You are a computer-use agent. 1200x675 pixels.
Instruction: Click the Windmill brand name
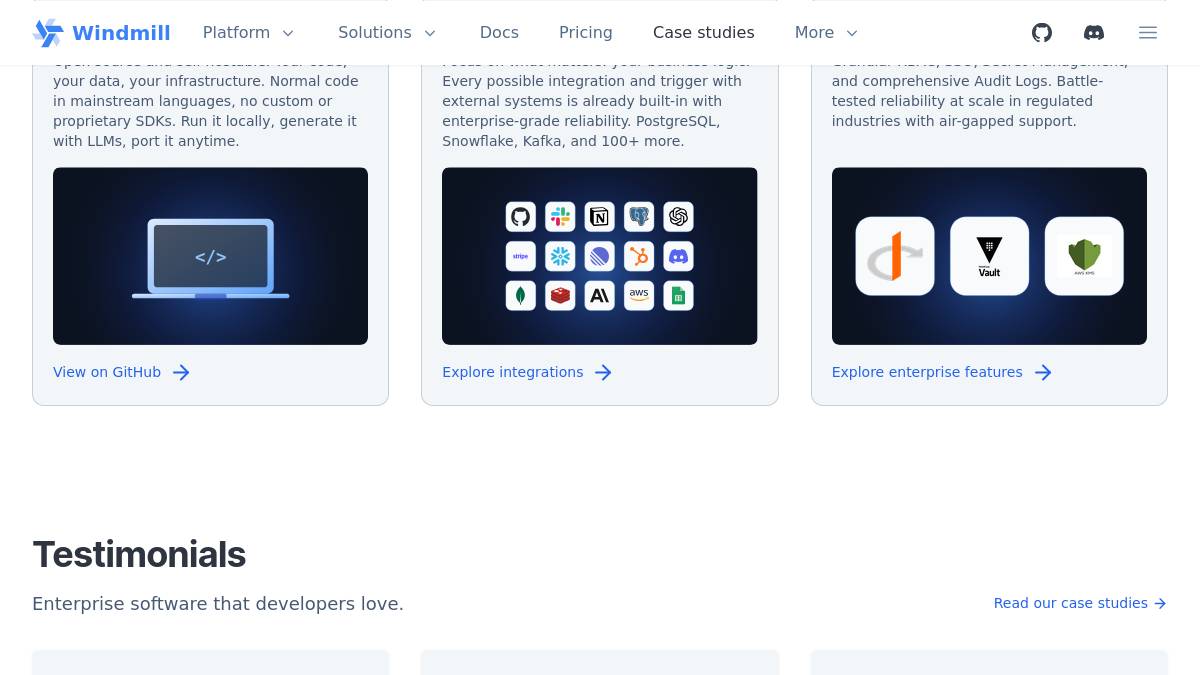coord(121,33)
